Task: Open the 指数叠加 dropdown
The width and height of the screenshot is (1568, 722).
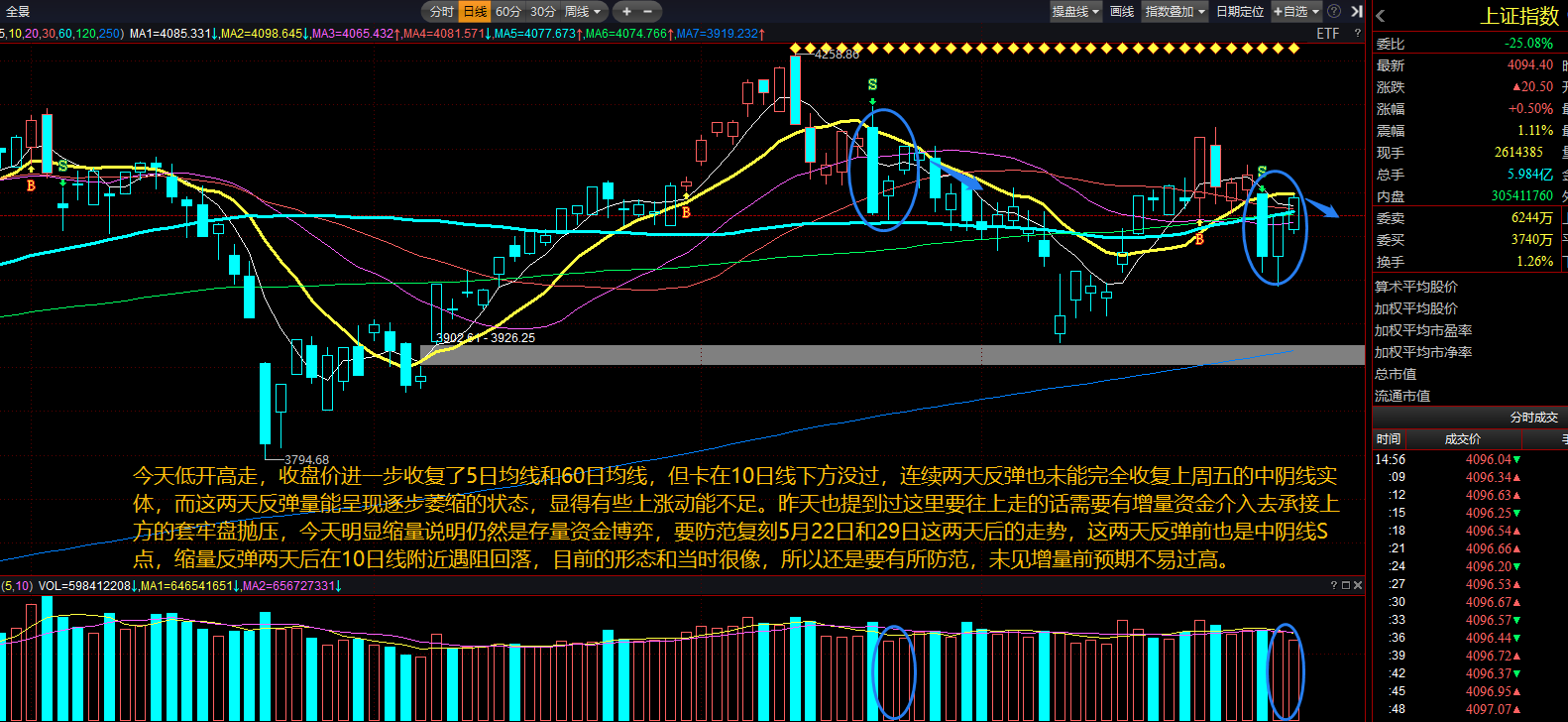Action: (1176, 12)
